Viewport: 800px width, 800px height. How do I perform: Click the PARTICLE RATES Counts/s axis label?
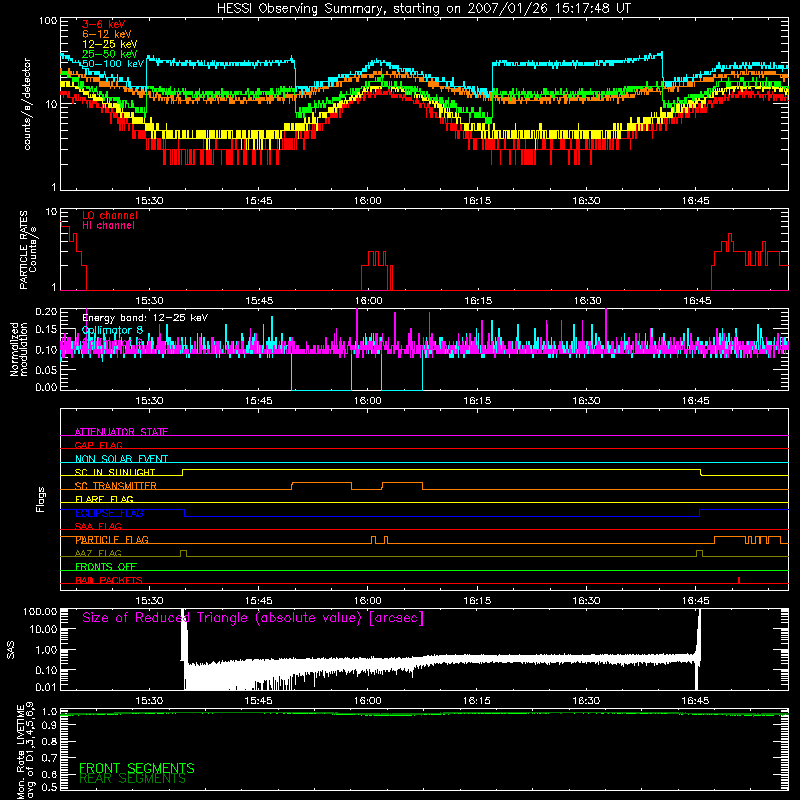pos(28,250)
